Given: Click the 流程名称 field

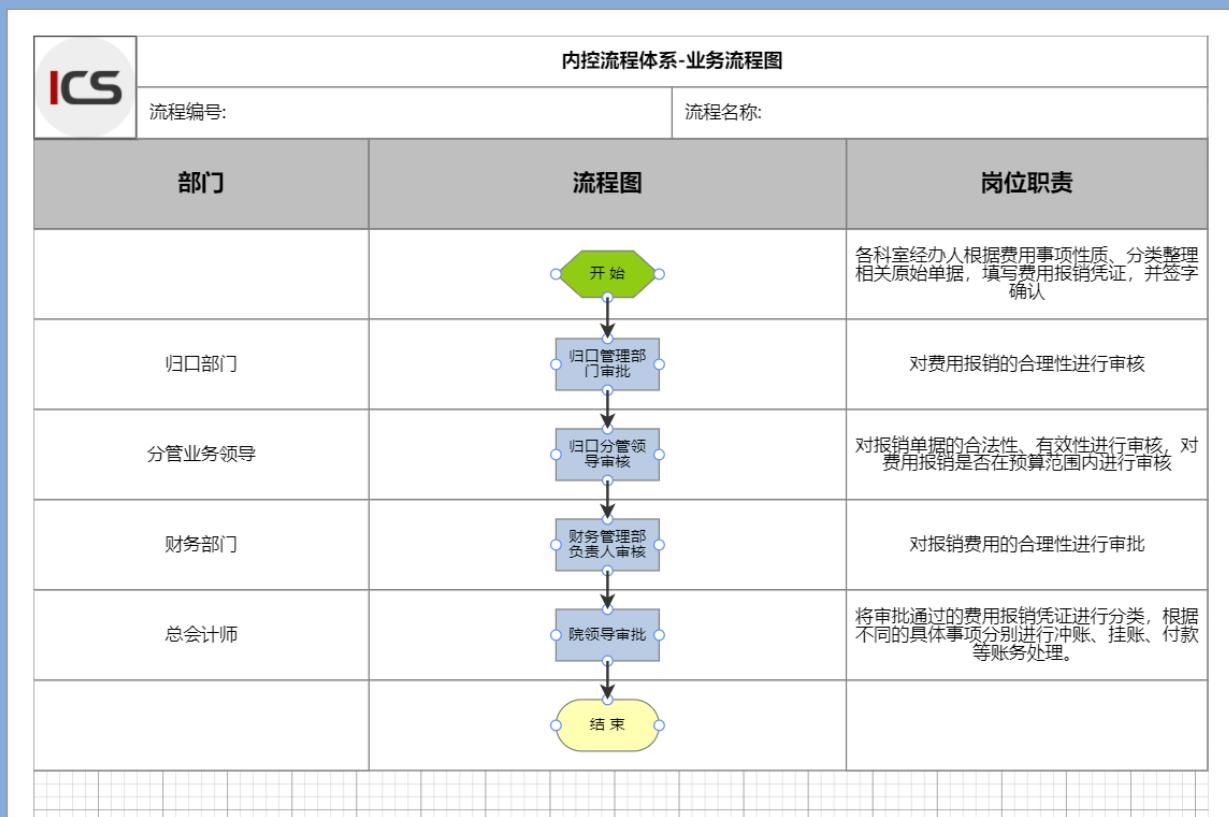Looking at the screenshot, I should 940,113.
